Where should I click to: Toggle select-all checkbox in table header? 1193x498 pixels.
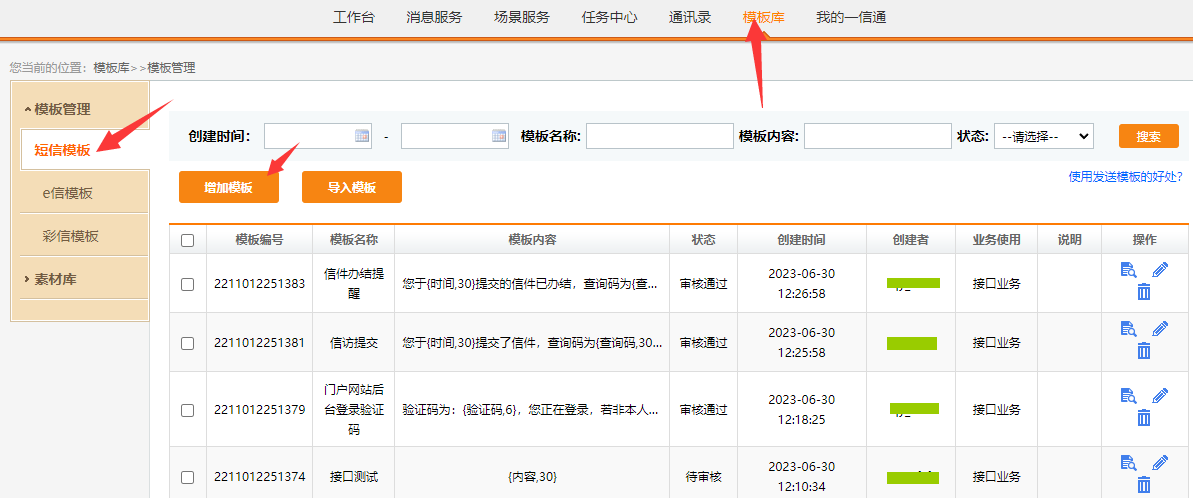tap(187, 240)
